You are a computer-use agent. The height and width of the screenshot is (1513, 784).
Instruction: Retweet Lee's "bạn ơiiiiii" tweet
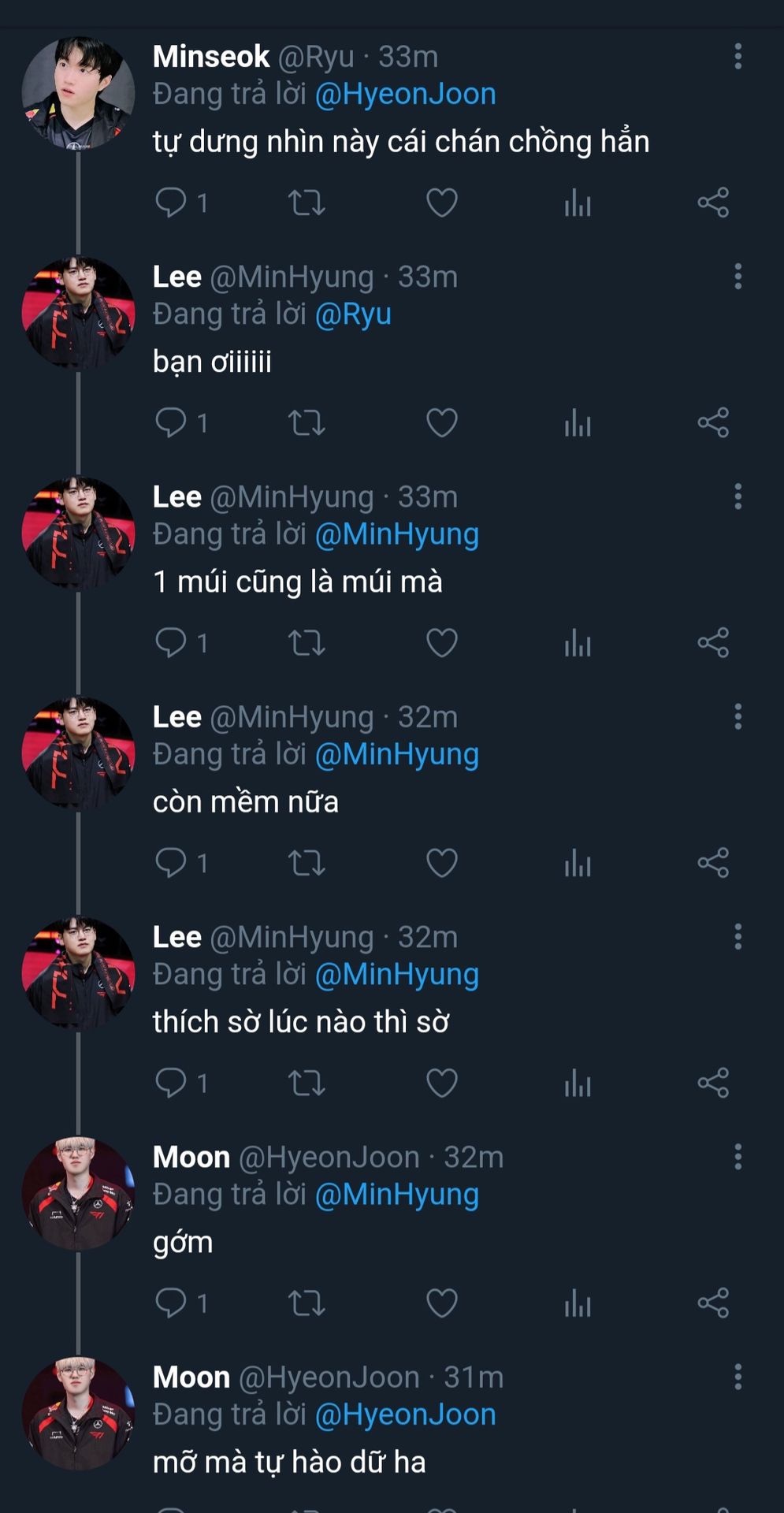pos(307,423)
